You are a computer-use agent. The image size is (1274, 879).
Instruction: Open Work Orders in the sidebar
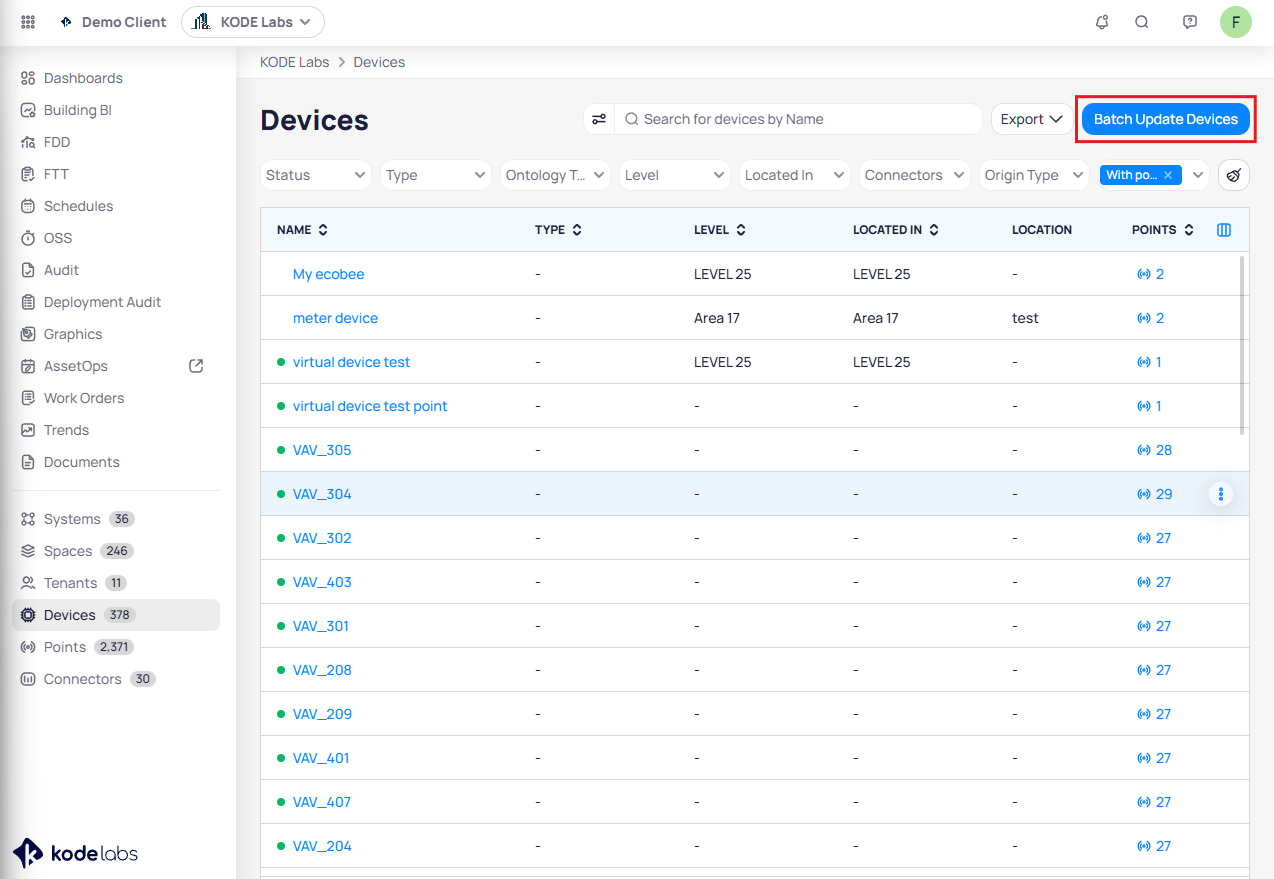(x=84, y=398)
